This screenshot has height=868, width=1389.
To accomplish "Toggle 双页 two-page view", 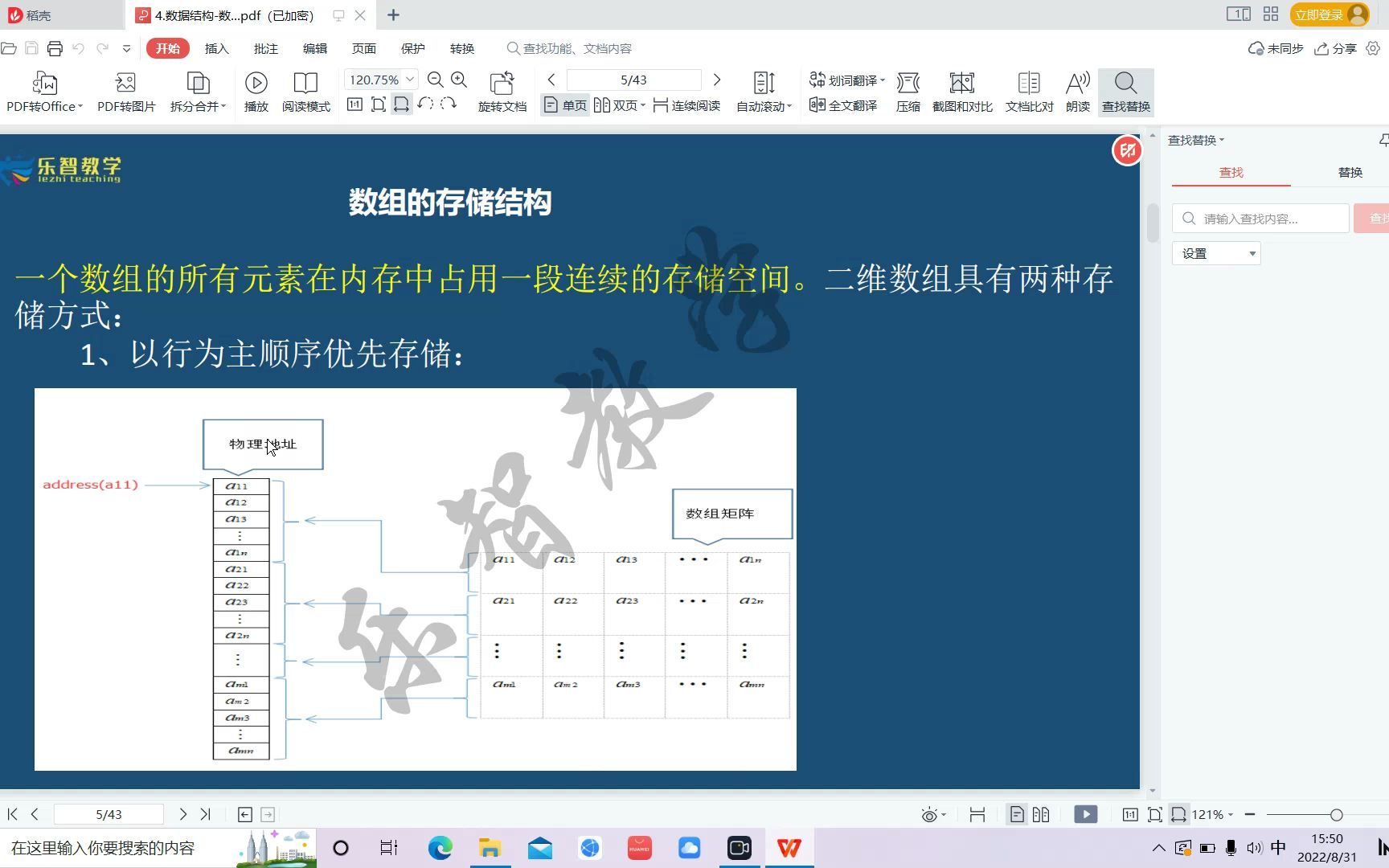I will tap(619, 104).
